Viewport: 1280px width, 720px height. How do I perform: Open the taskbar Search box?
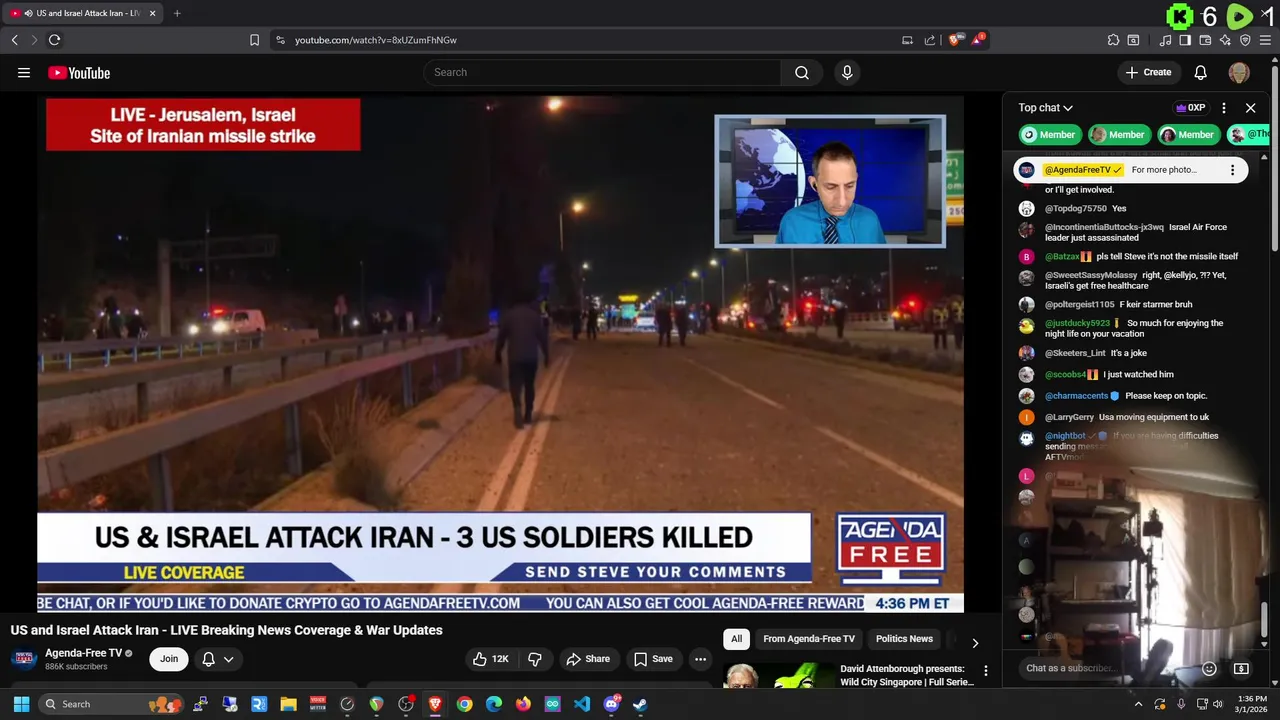(x=110, y=704)
